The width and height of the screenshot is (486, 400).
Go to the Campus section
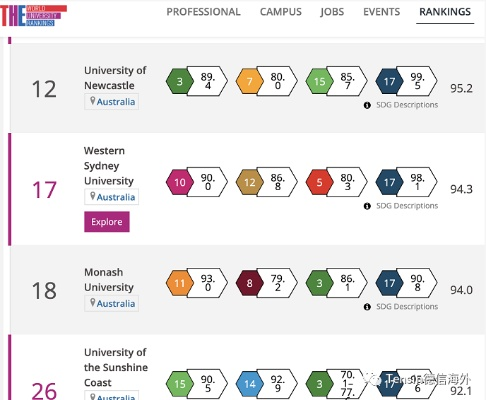click(x=281, y=12)
